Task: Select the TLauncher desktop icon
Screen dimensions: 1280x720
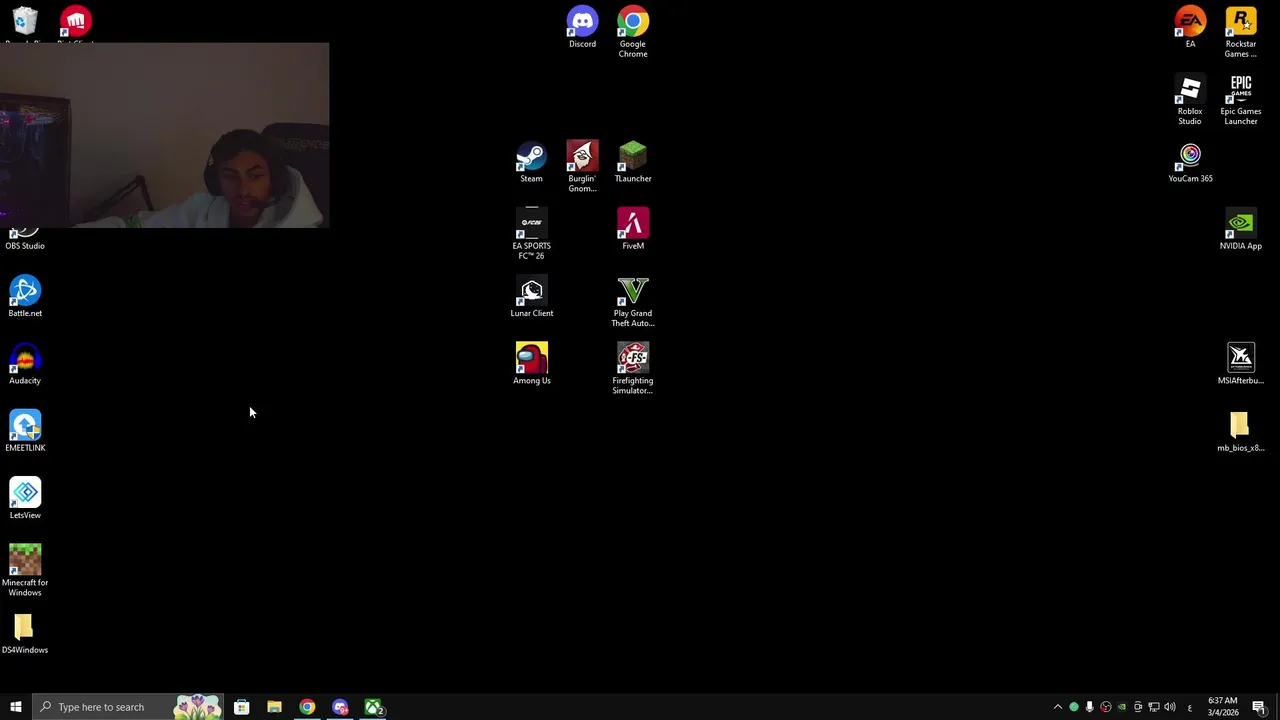Action: pyautogui.click(x=632, y=162)
